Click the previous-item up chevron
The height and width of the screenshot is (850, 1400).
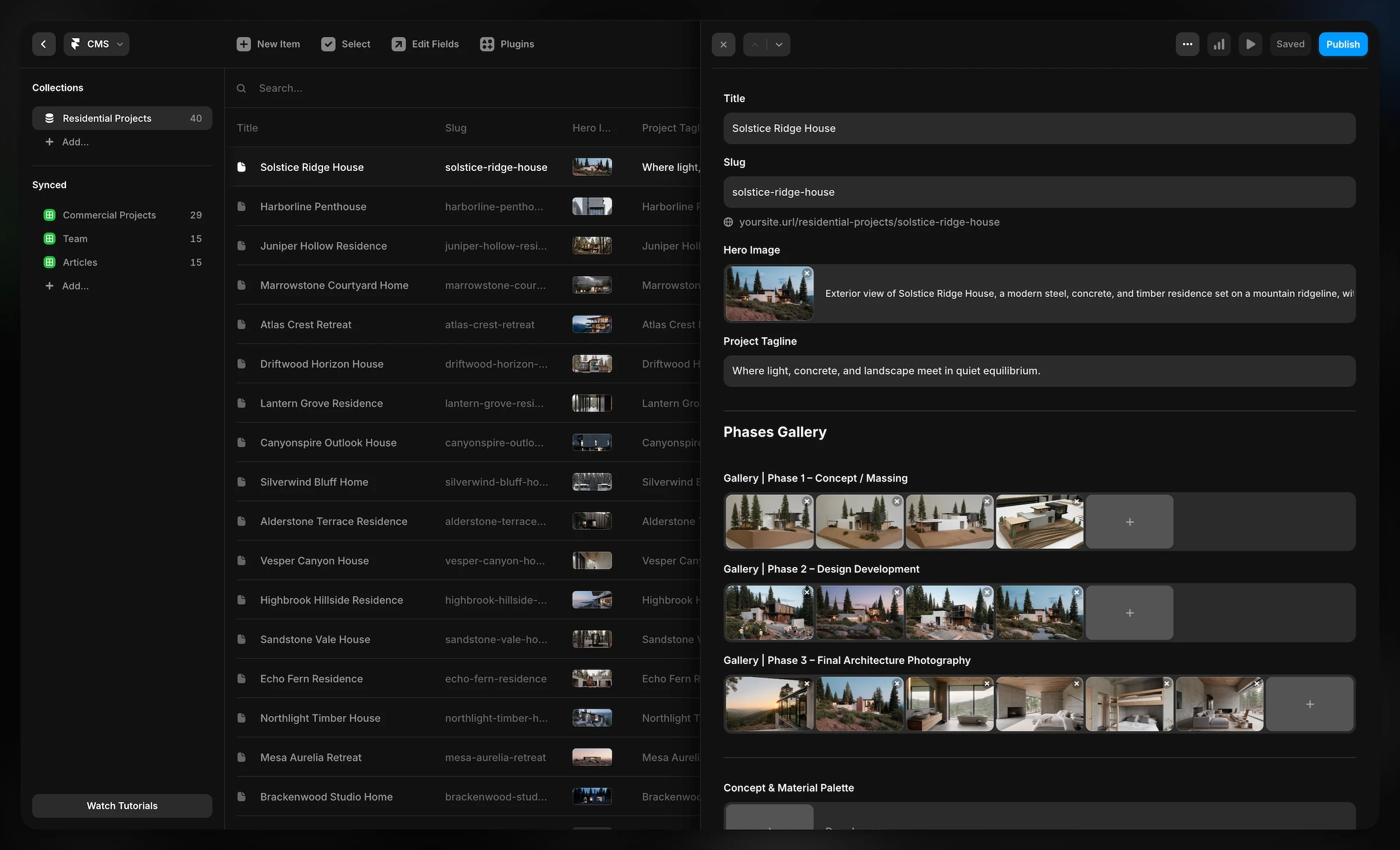754,44
